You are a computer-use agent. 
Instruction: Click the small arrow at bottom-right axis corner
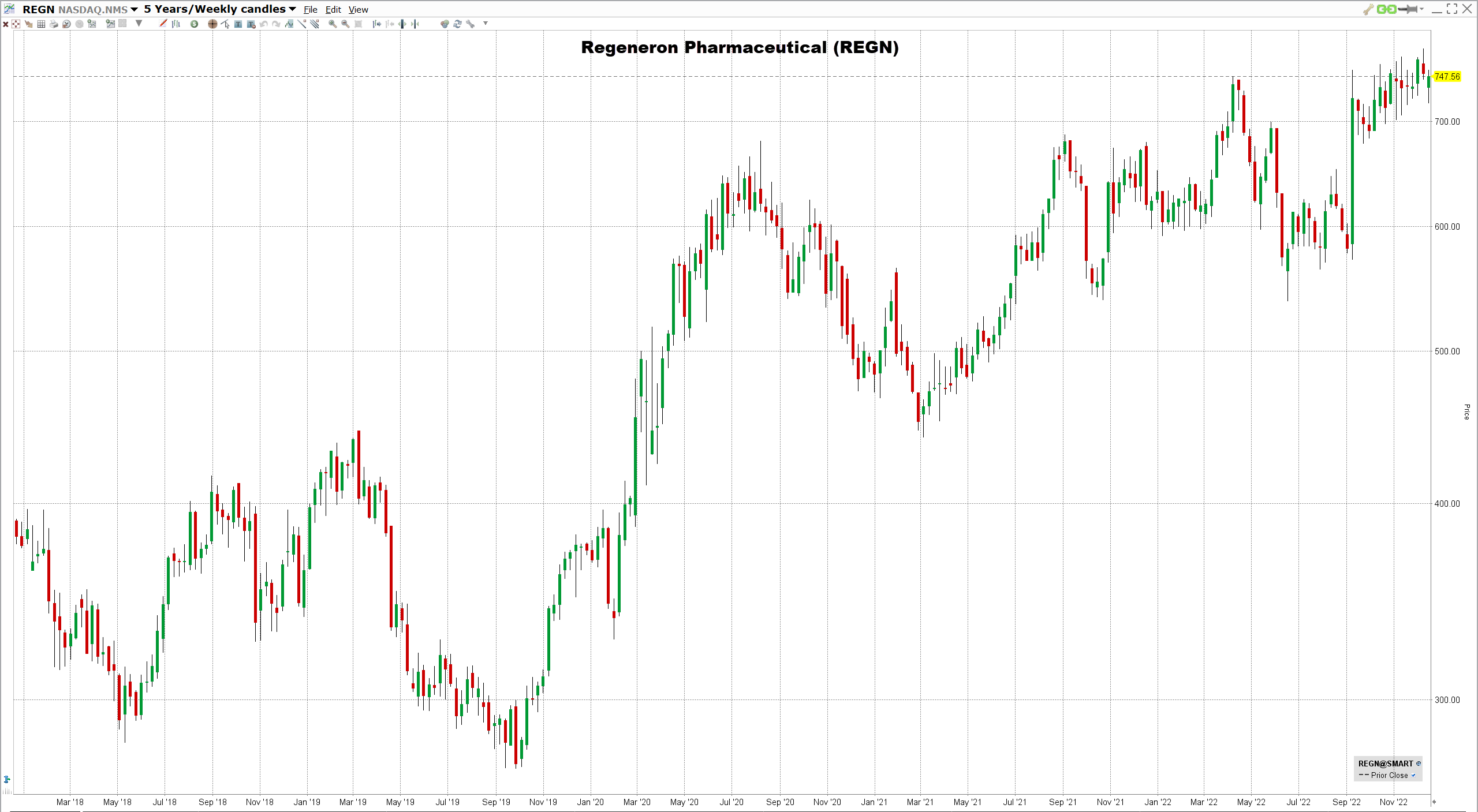(1434, 802)
